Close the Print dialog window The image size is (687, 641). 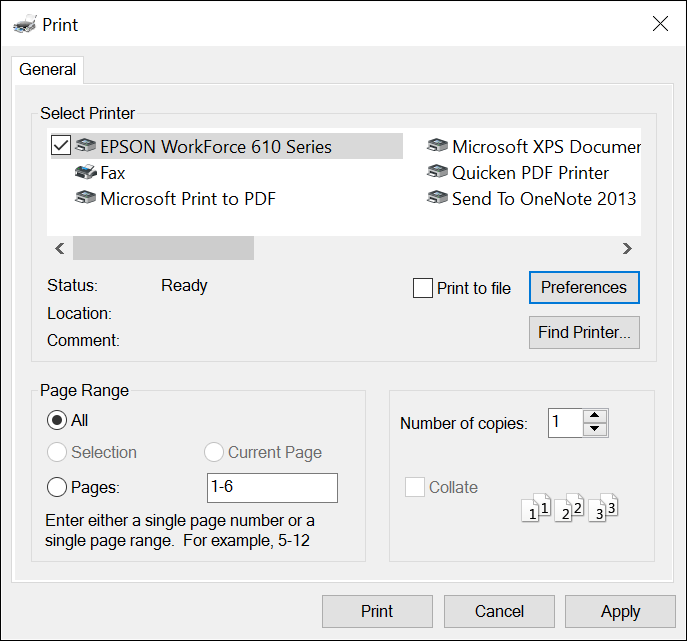[x=660, y=24]
